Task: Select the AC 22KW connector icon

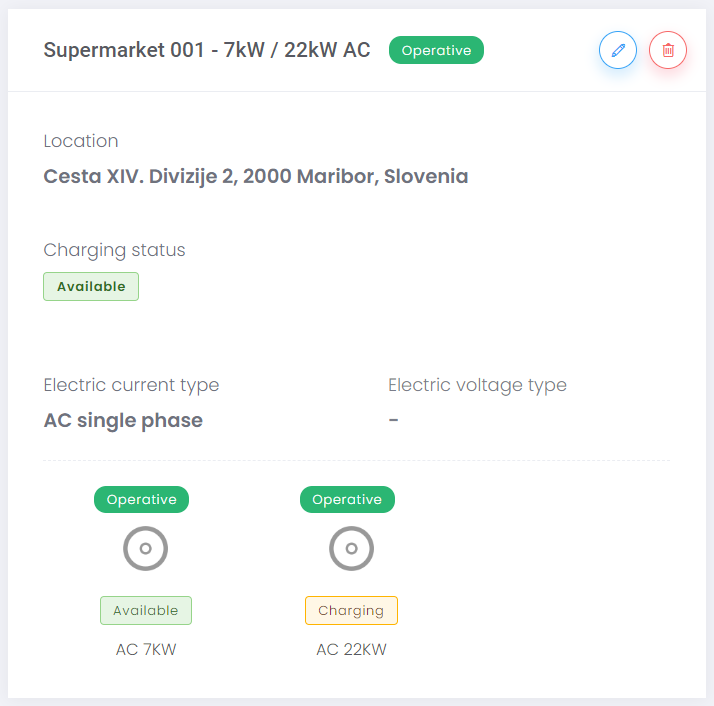Action: tap(351, 548)
